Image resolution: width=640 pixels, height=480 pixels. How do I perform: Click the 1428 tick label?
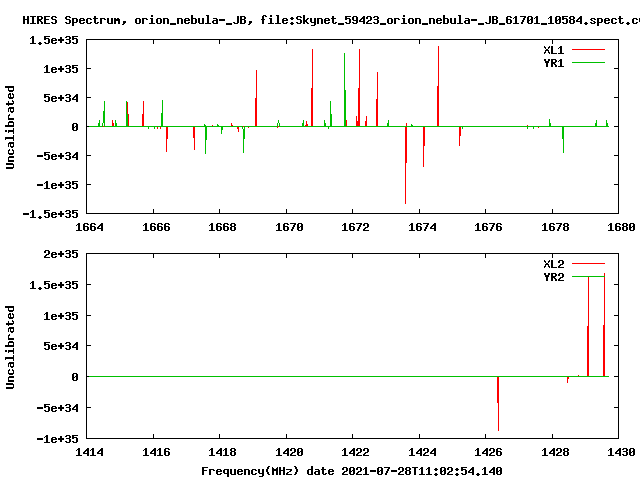point(555,452)
